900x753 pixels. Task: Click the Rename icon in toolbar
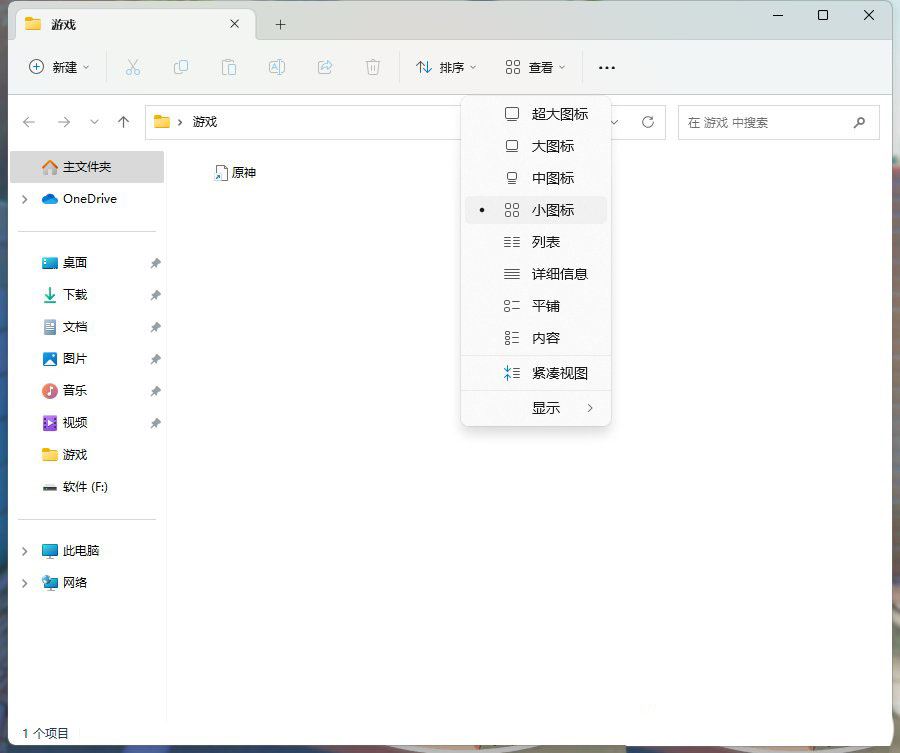[x=277, y=67]
